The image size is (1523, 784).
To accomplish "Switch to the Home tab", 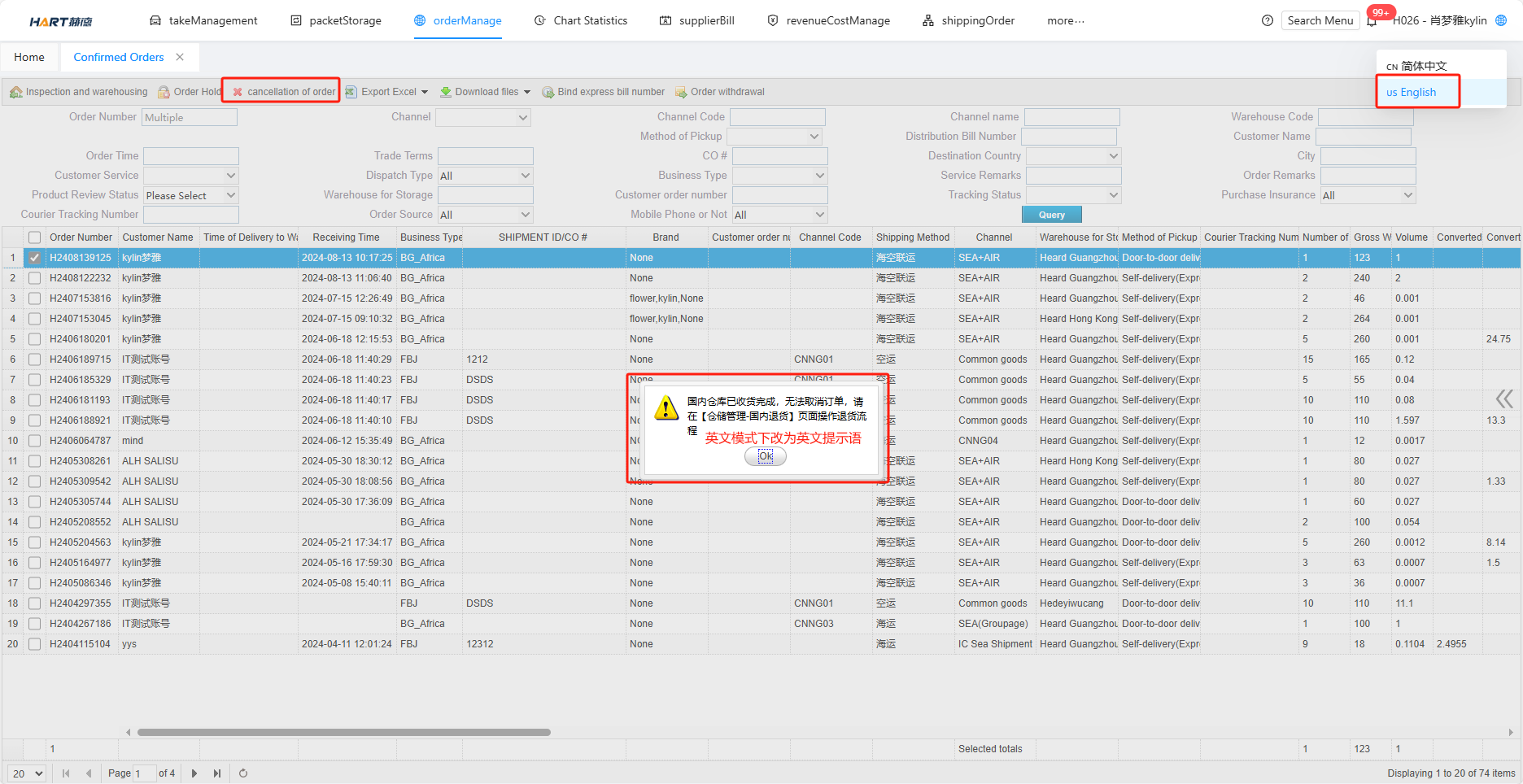I will [29, 57].
